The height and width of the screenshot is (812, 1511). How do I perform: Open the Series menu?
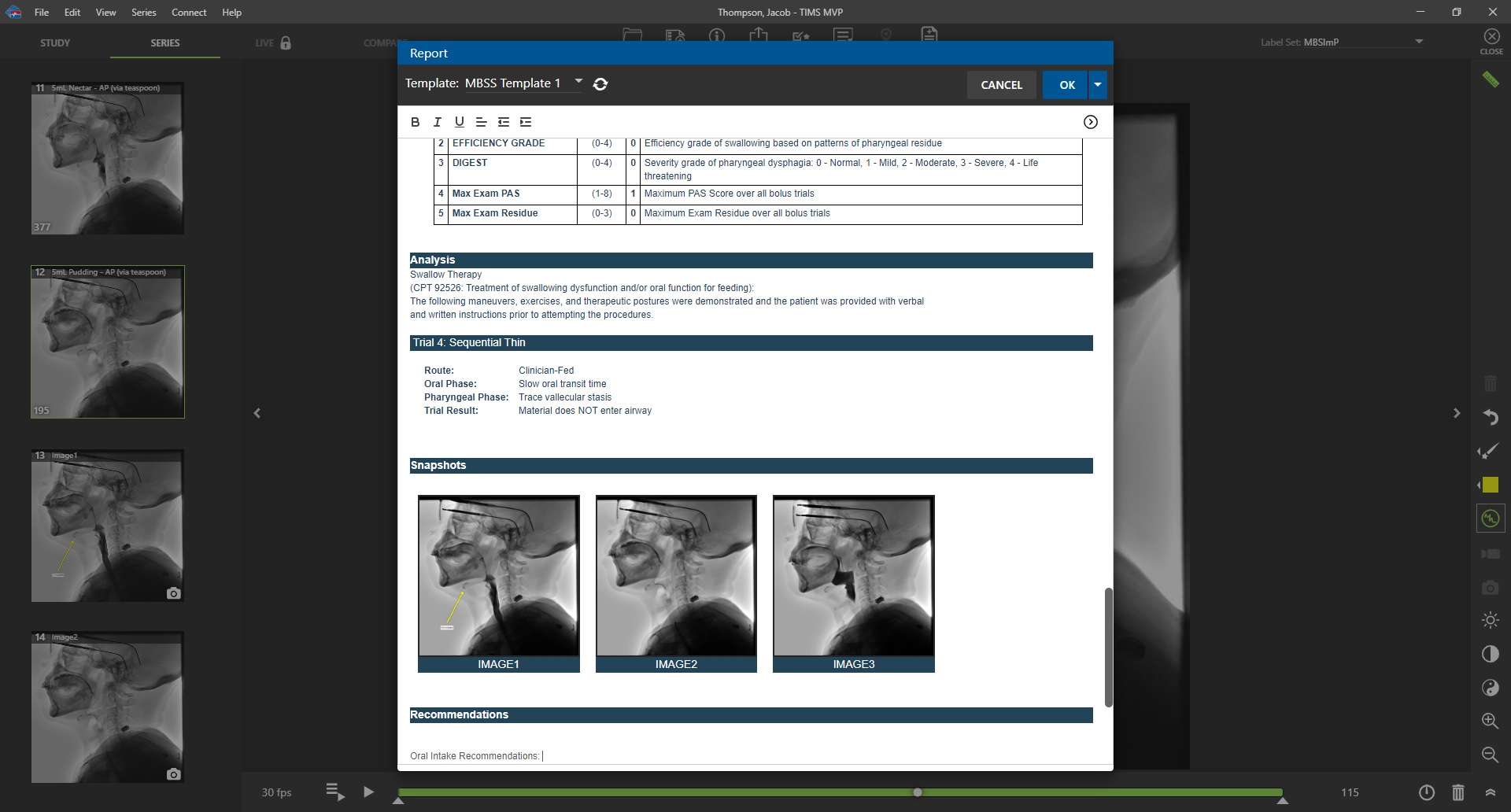point(143,13)
